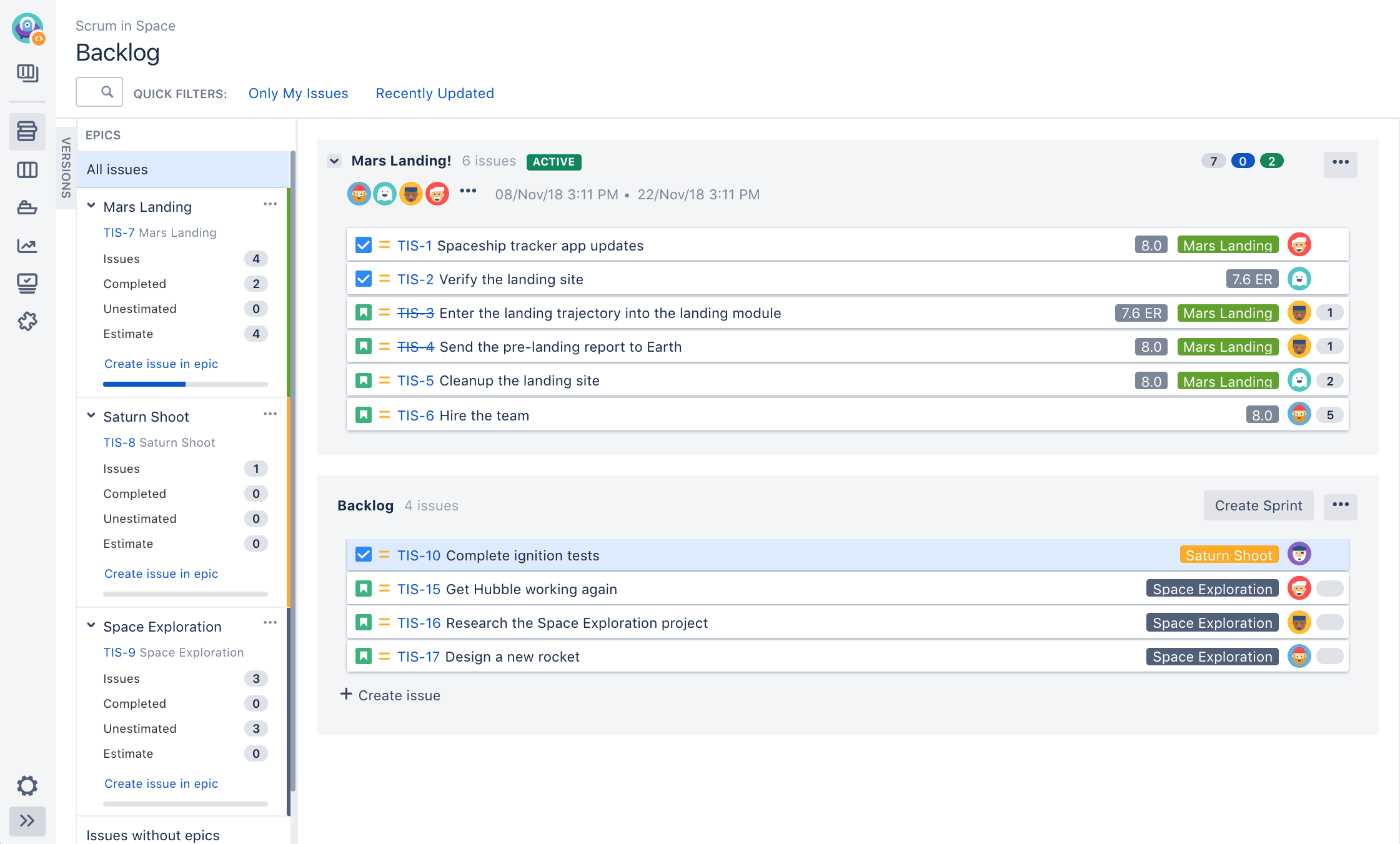Viewport: 1400px width, 844px height.
Task: Click the Create Sprint button
Action: pyautogui.click(x=1258, y=505)
